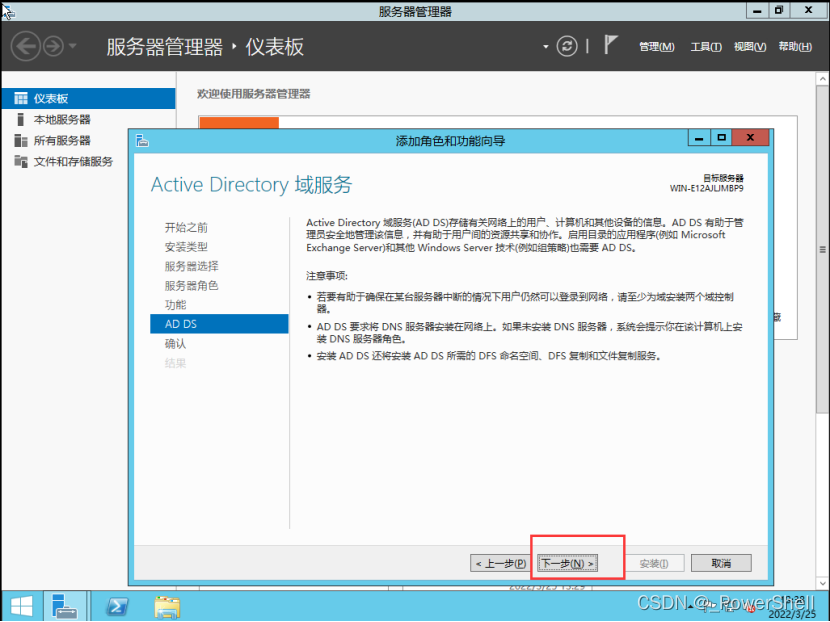
Task: Go to 功能 wizard step
Action: pos(175,305)
